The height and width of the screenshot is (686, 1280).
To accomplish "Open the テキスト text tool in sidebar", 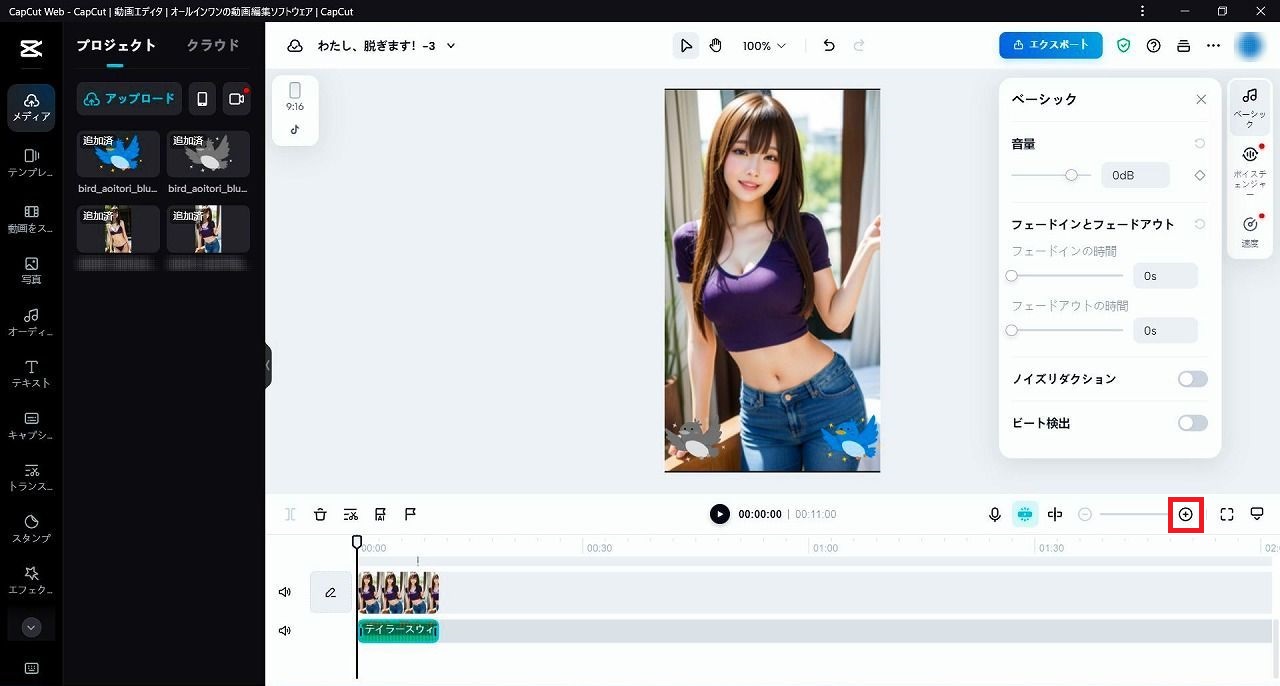I will point(31,373).
